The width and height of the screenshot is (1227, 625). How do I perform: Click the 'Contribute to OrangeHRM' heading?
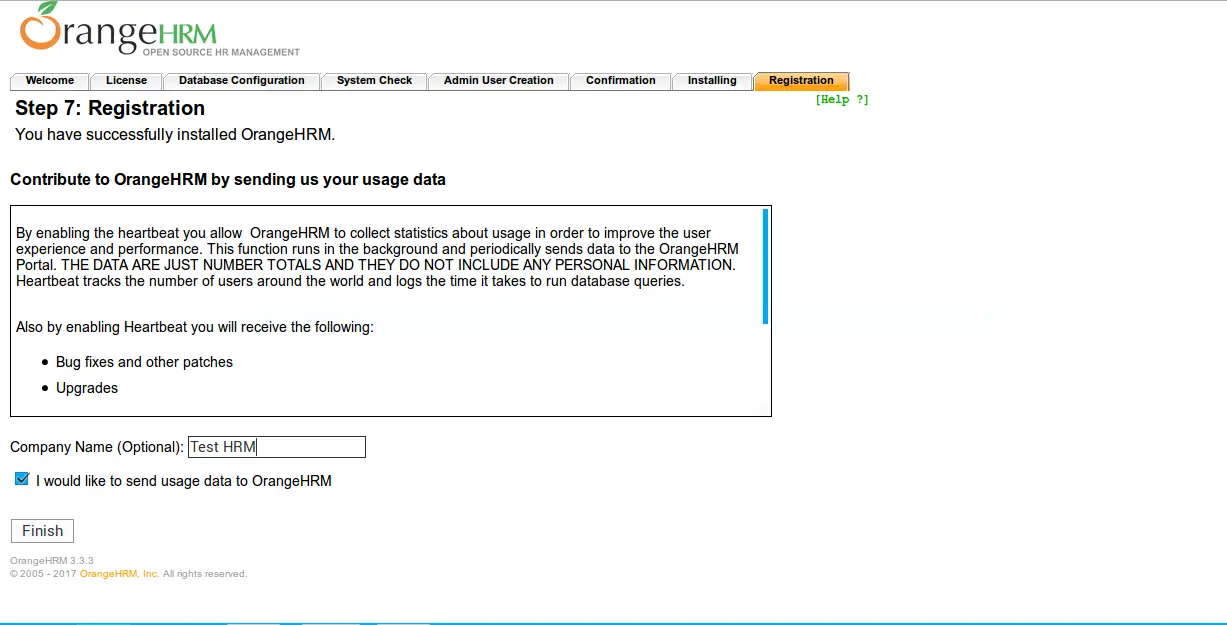click(x=228, y=180)
